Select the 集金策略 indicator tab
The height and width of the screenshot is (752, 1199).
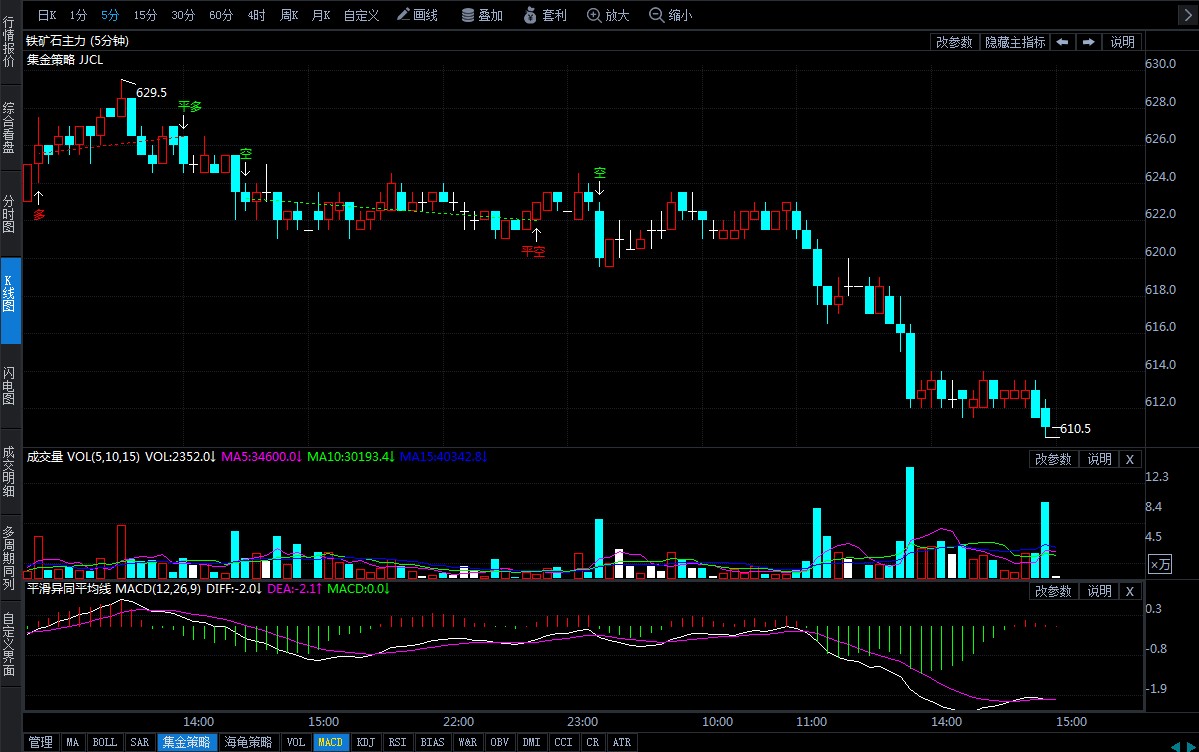pyautogui.click(x=187, y=742)
